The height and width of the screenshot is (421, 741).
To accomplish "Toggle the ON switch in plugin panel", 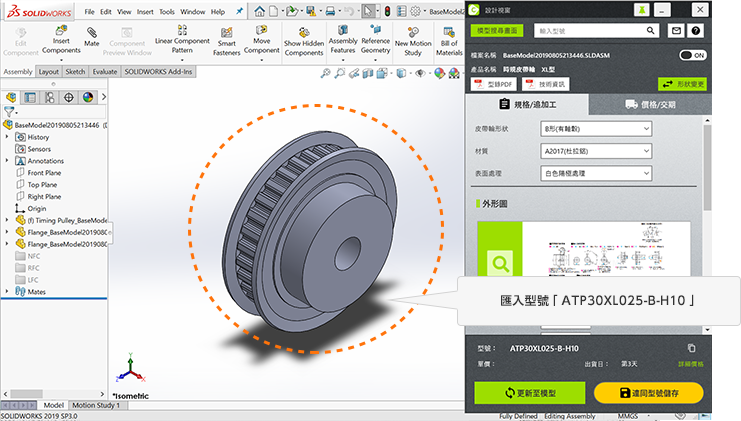I will [x=692, y=55].
